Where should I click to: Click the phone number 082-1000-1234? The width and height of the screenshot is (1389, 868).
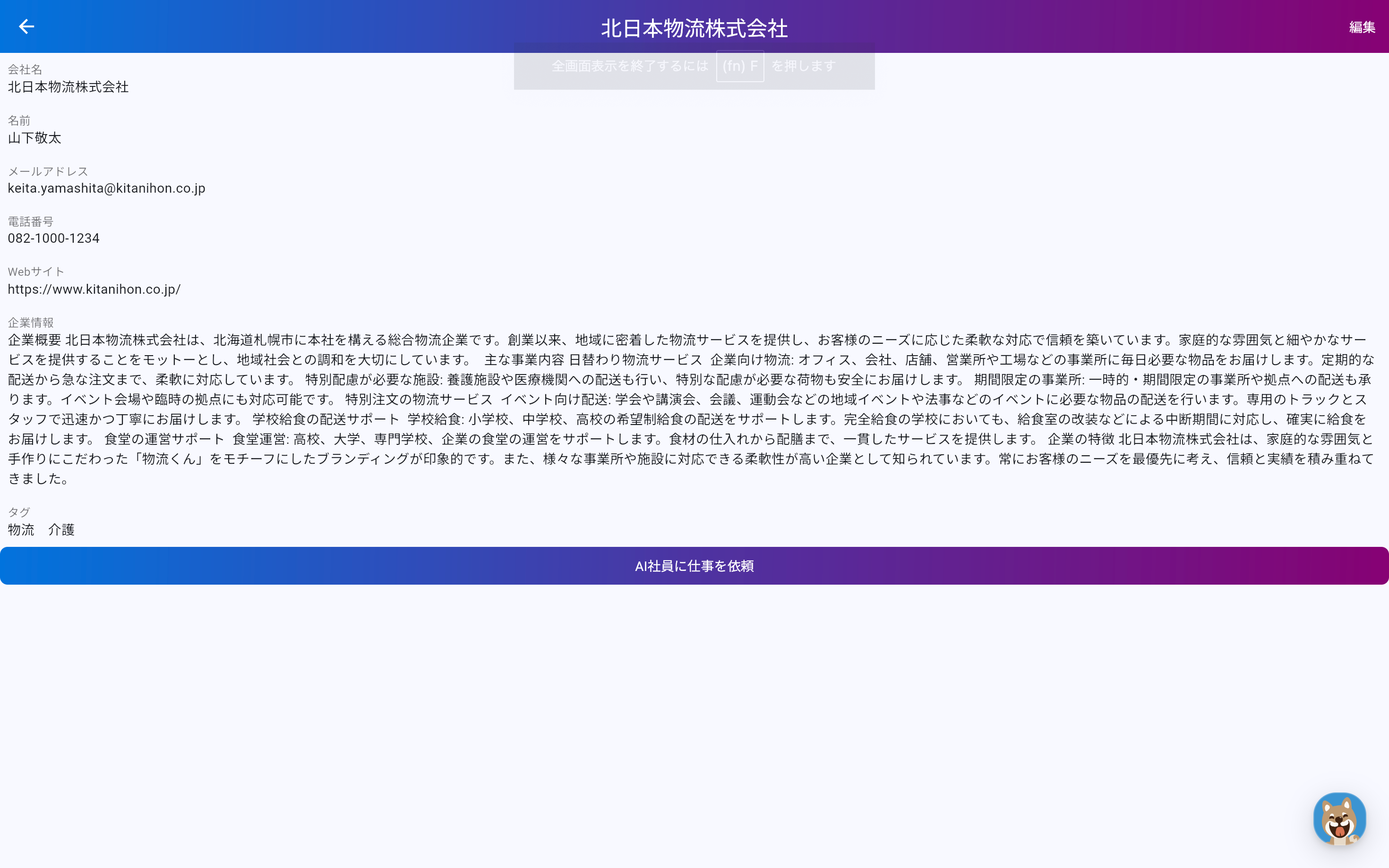53,238
